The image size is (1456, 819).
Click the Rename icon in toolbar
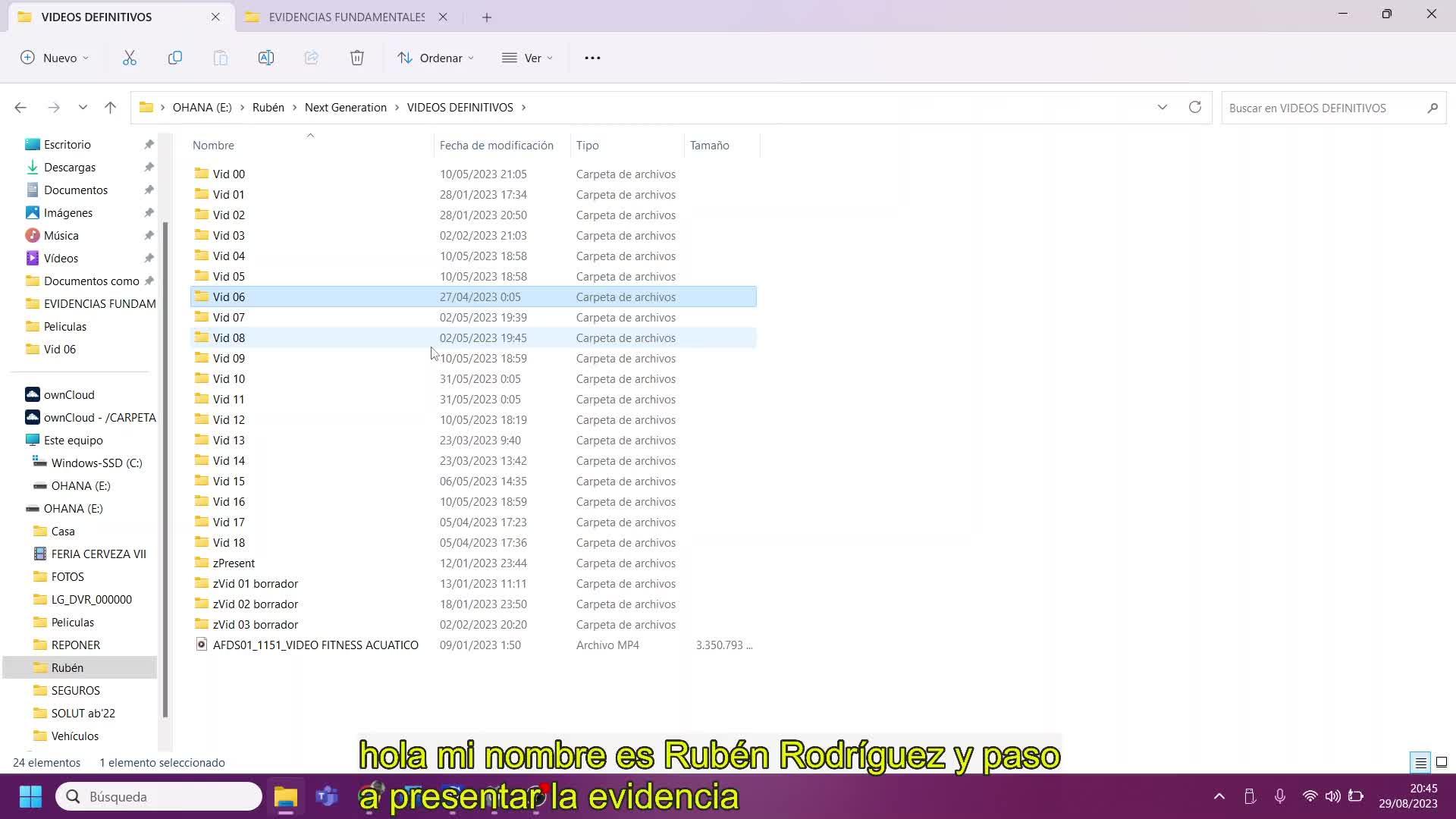[x=266, y=58]
